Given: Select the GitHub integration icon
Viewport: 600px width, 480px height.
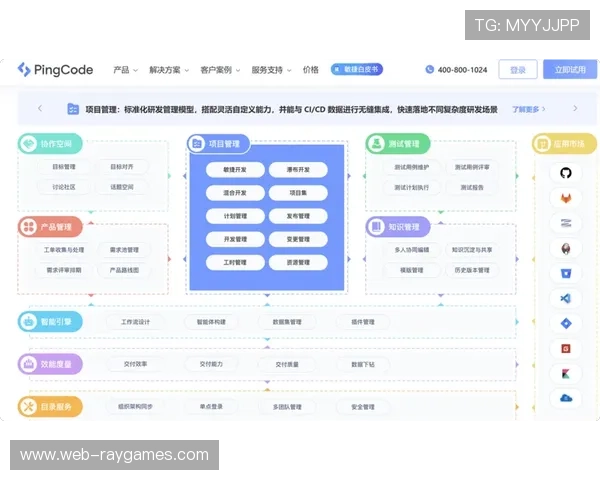Looking at the screenshot, I should pyautogui.click(x=566, y=173).
